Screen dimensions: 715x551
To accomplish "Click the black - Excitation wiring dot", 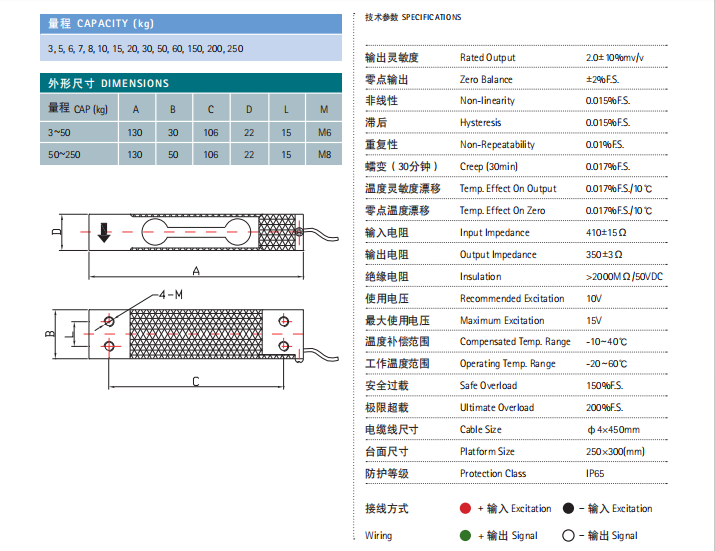I will [568, 508].
